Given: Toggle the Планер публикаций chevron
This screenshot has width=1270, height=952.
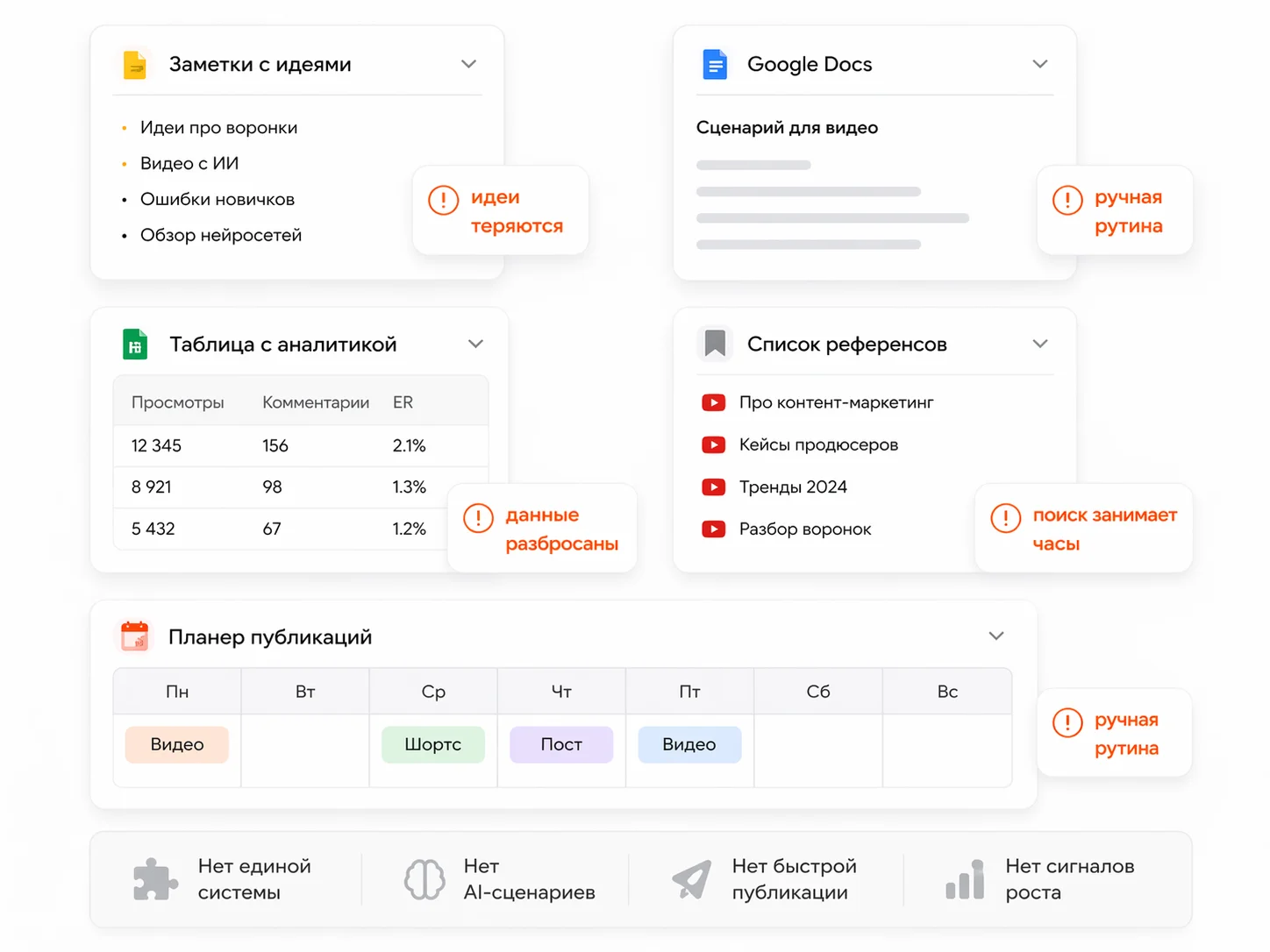Looking at the screenshot, I should [996, 636].
